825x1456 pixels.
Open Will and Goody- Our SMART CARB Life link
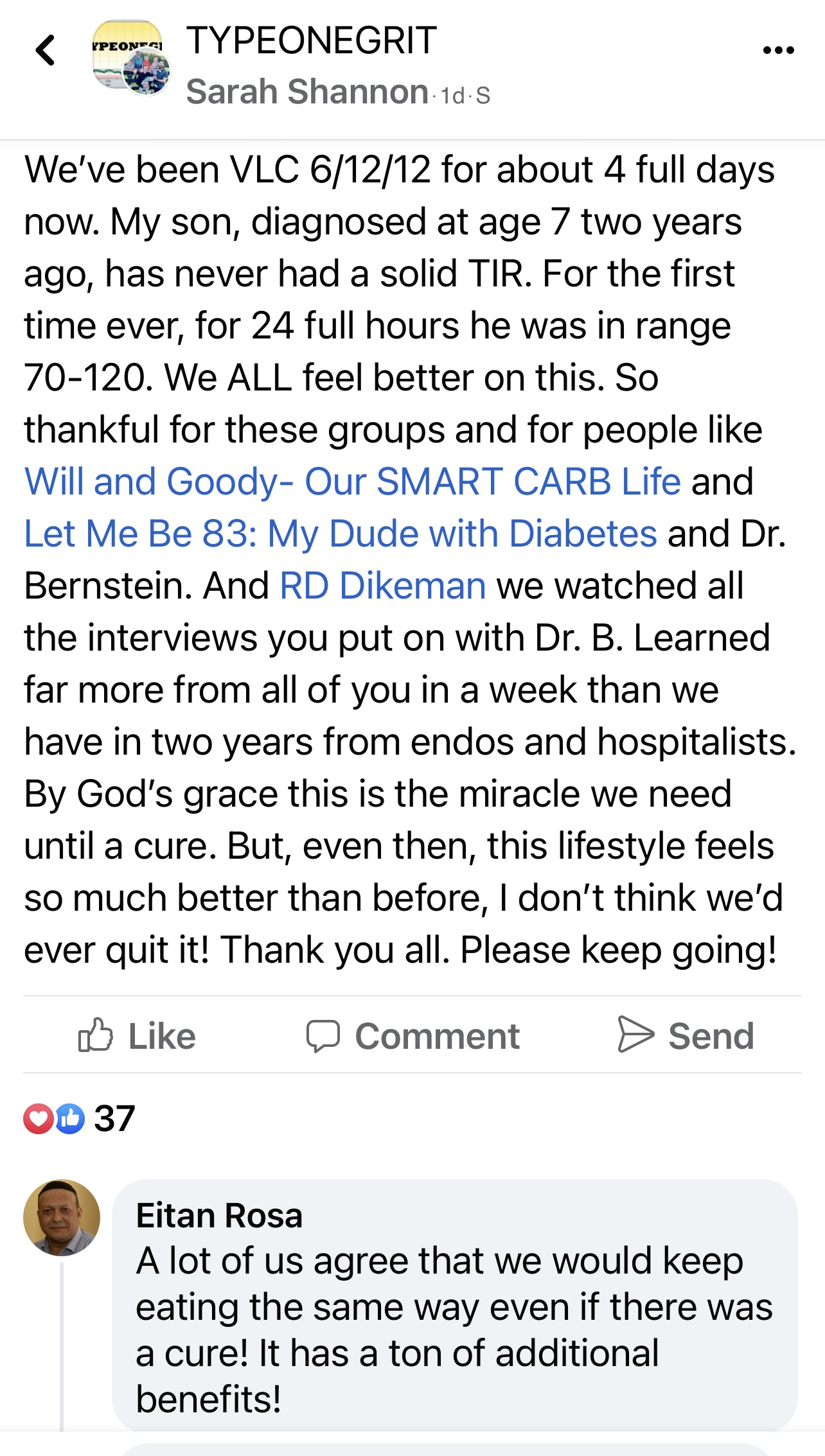[352, 482]
